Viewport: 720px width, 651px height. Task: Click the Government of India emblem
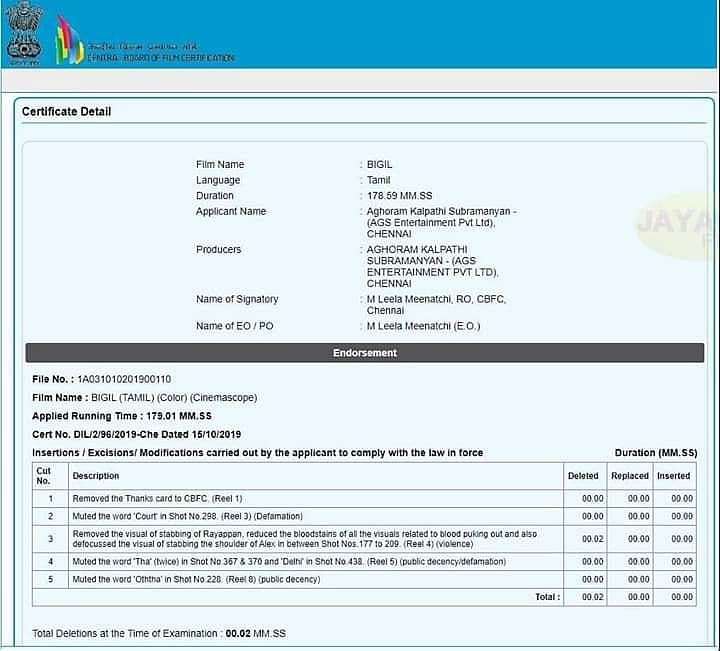pos(24,32)
